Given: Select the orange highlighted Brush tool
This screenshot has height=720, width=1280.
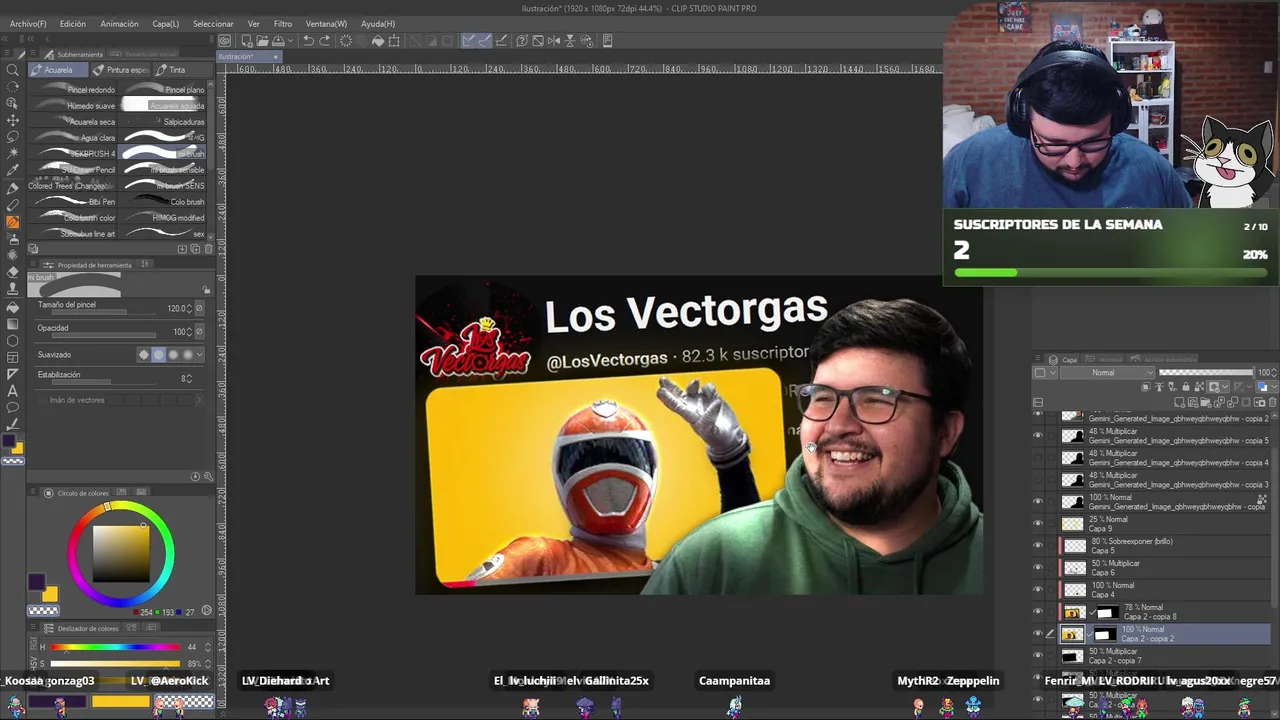Looking at the screenshot, I should point(13,222).
